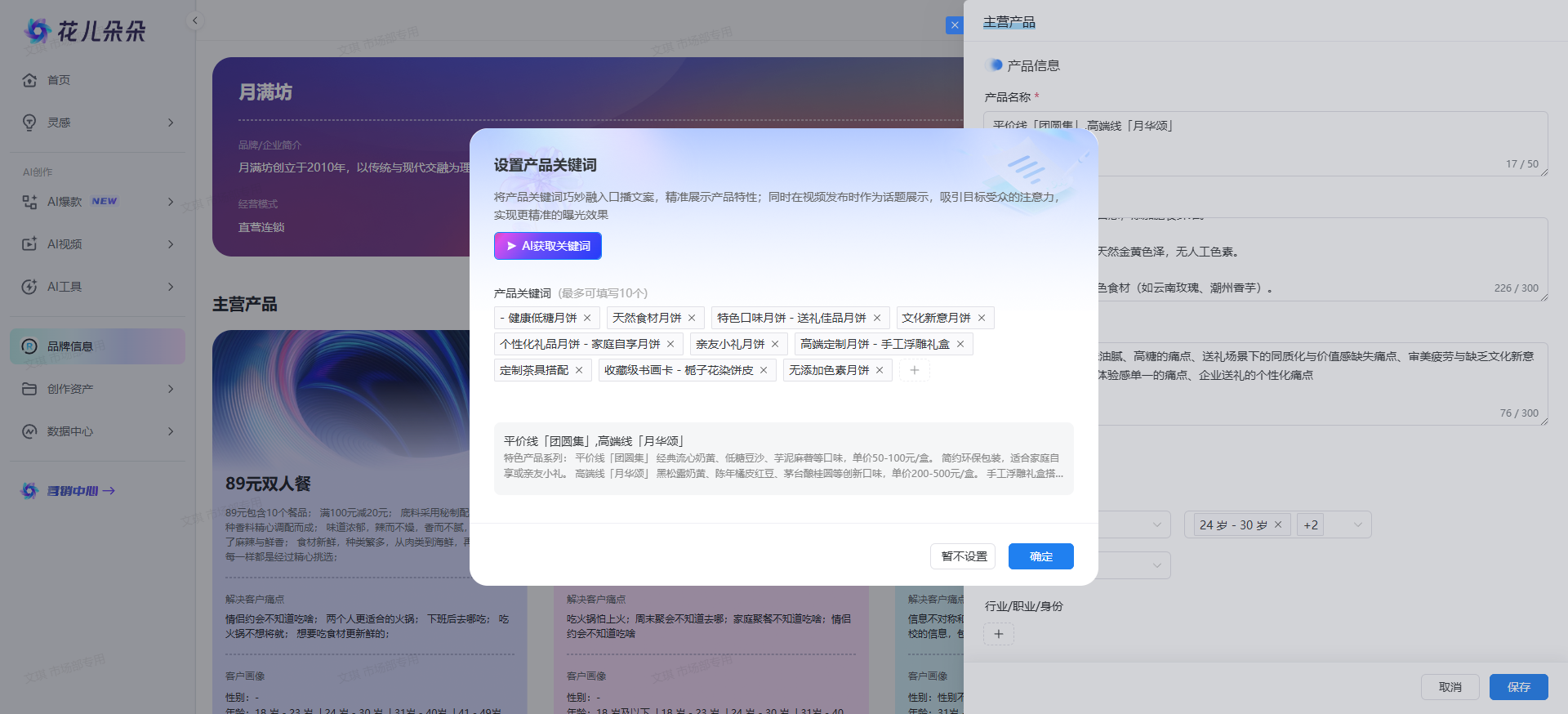Close the 主营产品 side panel
The width and height of the screenshot is (1568, 714).
point(954,25)
